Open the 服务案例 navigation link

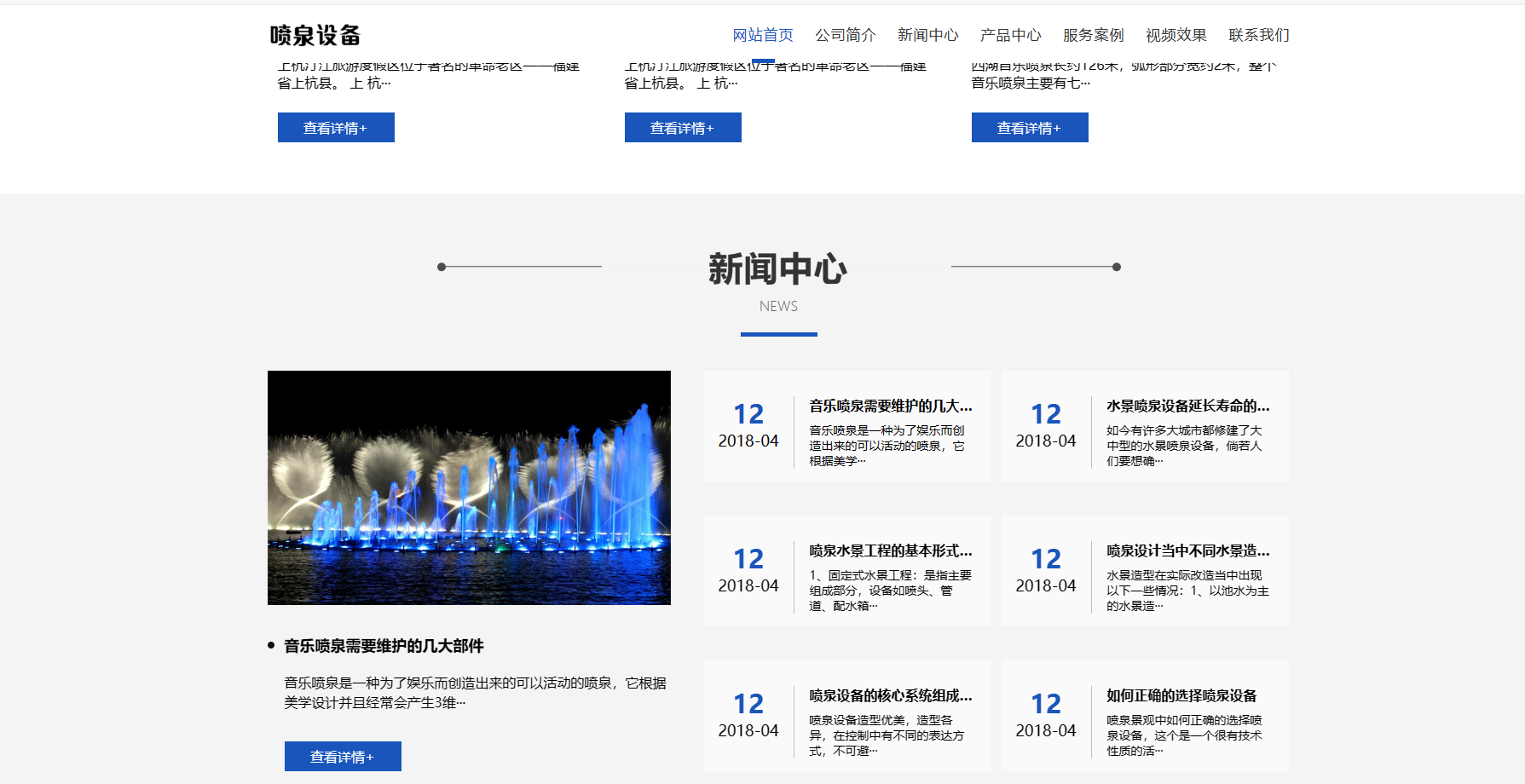pyautogui.click(x=1093, y=35)
